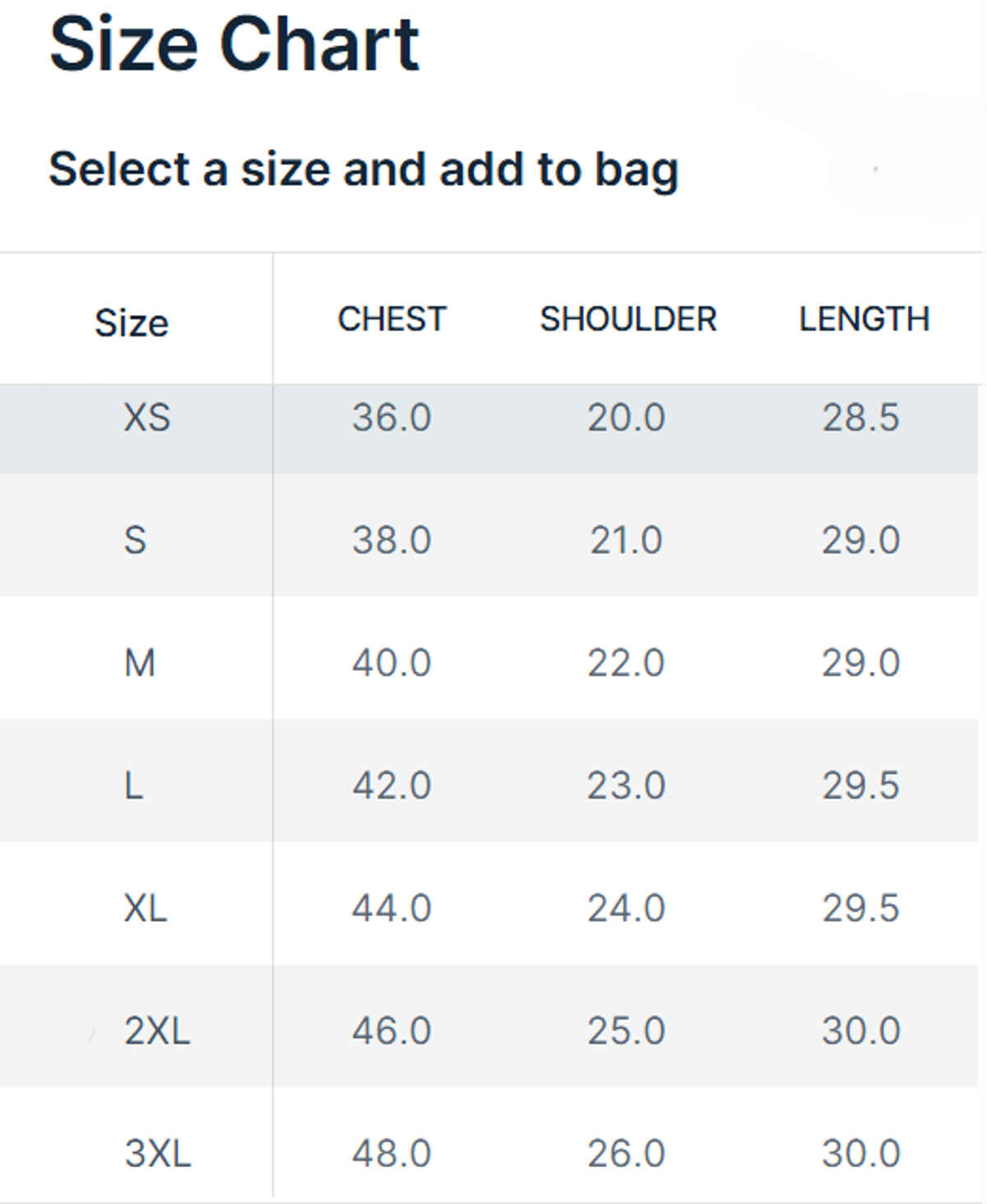This screenshot has width=987, height=1204.
Task: Select the 3XL size row
Action: pyautogui.click(x=157, y=1153)
